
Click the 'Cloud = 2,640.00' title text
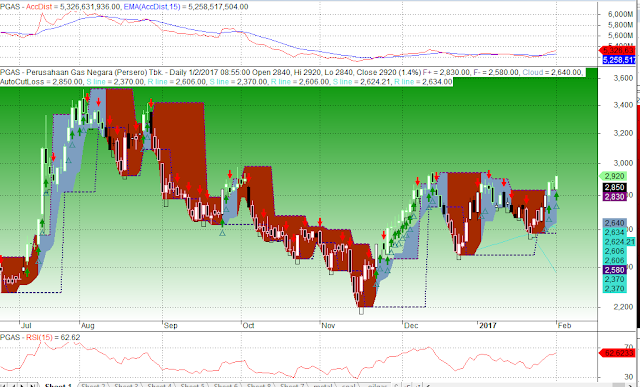pos(552,72)
